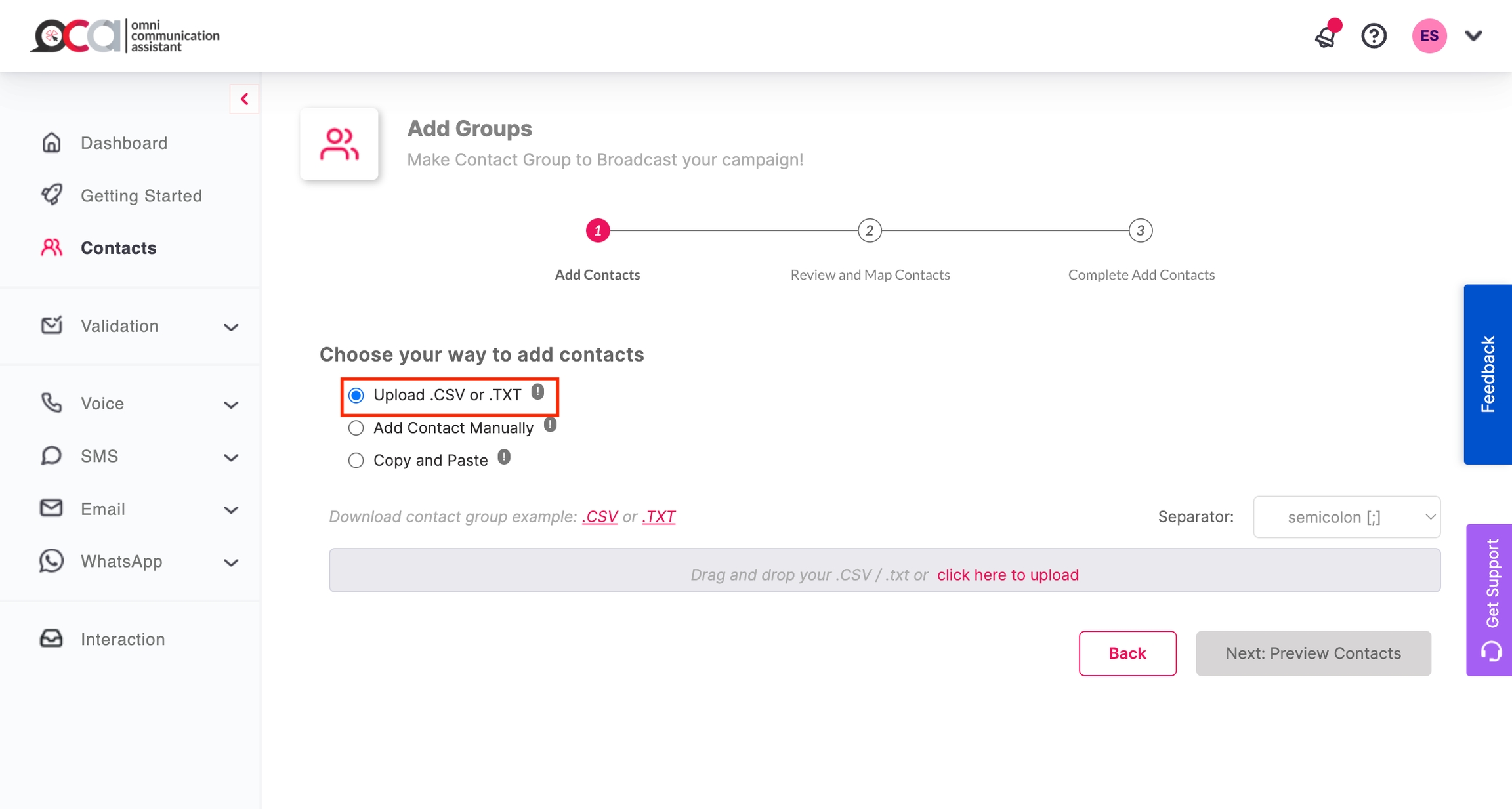
Task: Open the Feedback side tab
Action: [1487, 374]
